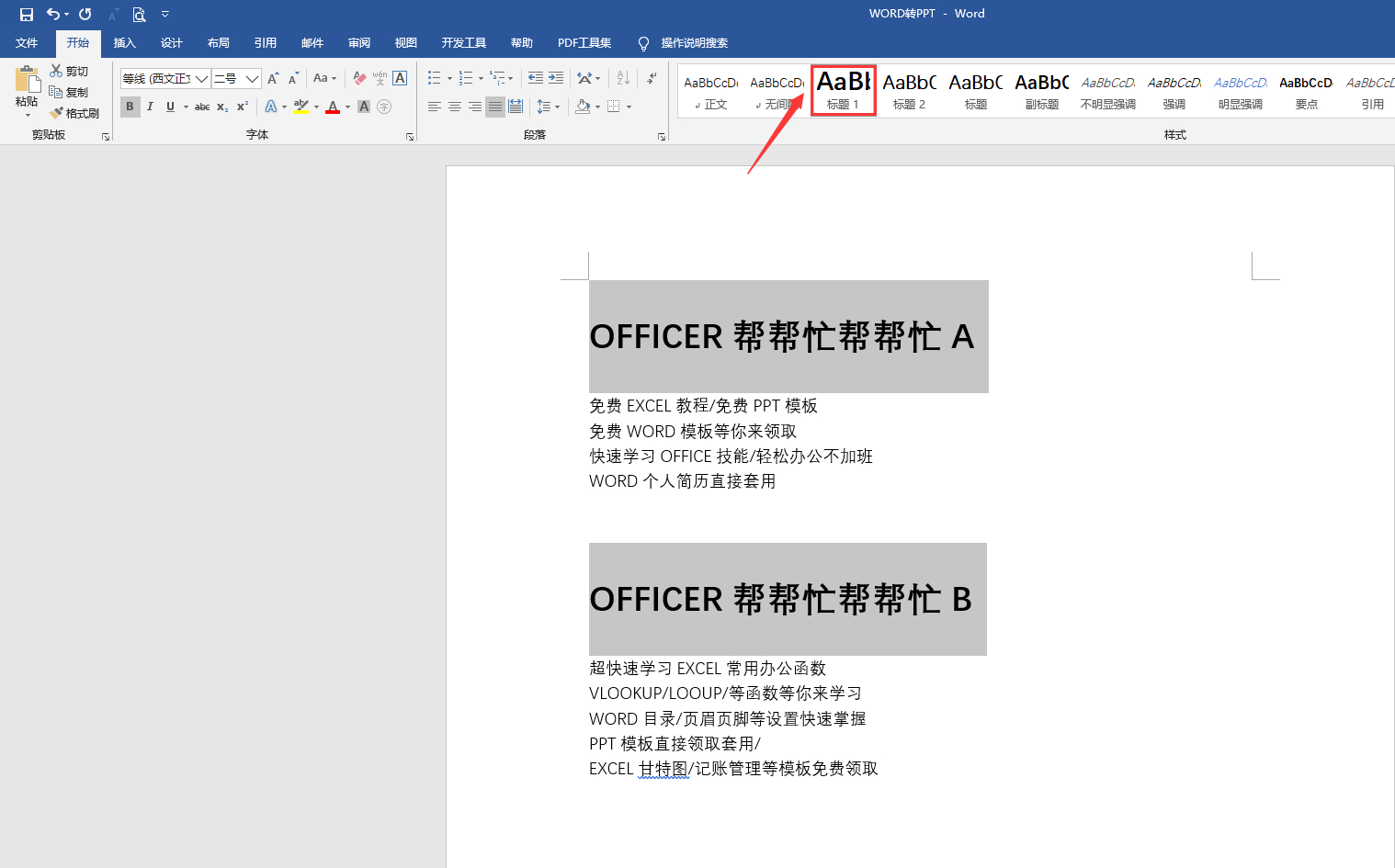Switch to the 布局 tab
The image size is (1395, 868).
tap(218, 43)
